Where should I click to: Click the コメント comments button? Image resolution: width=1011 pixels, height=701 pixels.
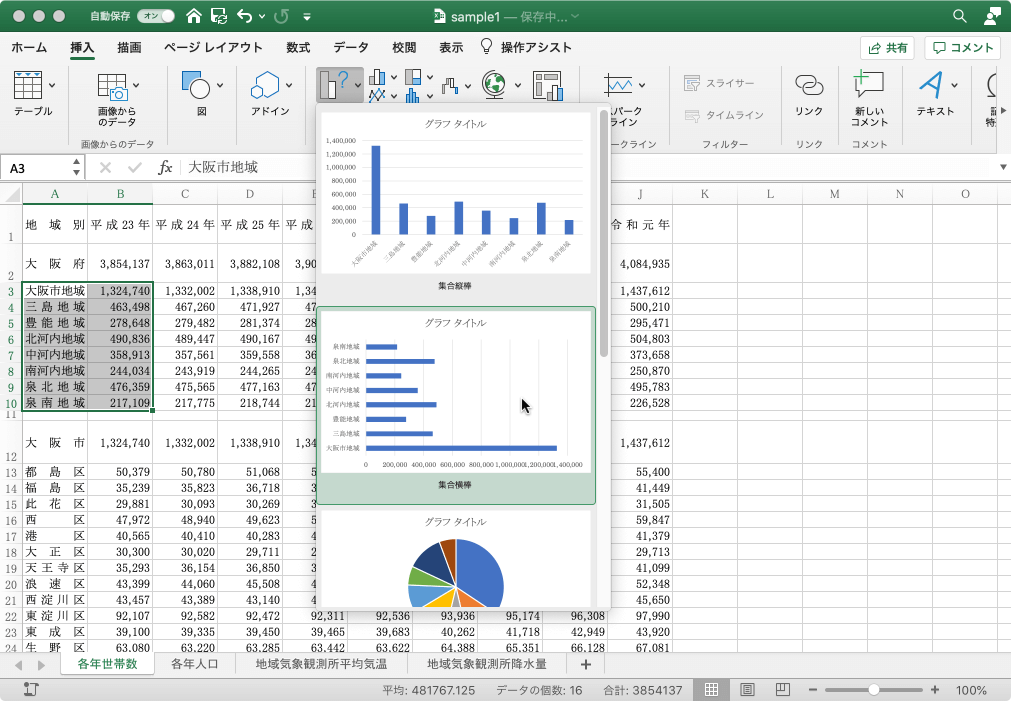click(x=962, y=47)
